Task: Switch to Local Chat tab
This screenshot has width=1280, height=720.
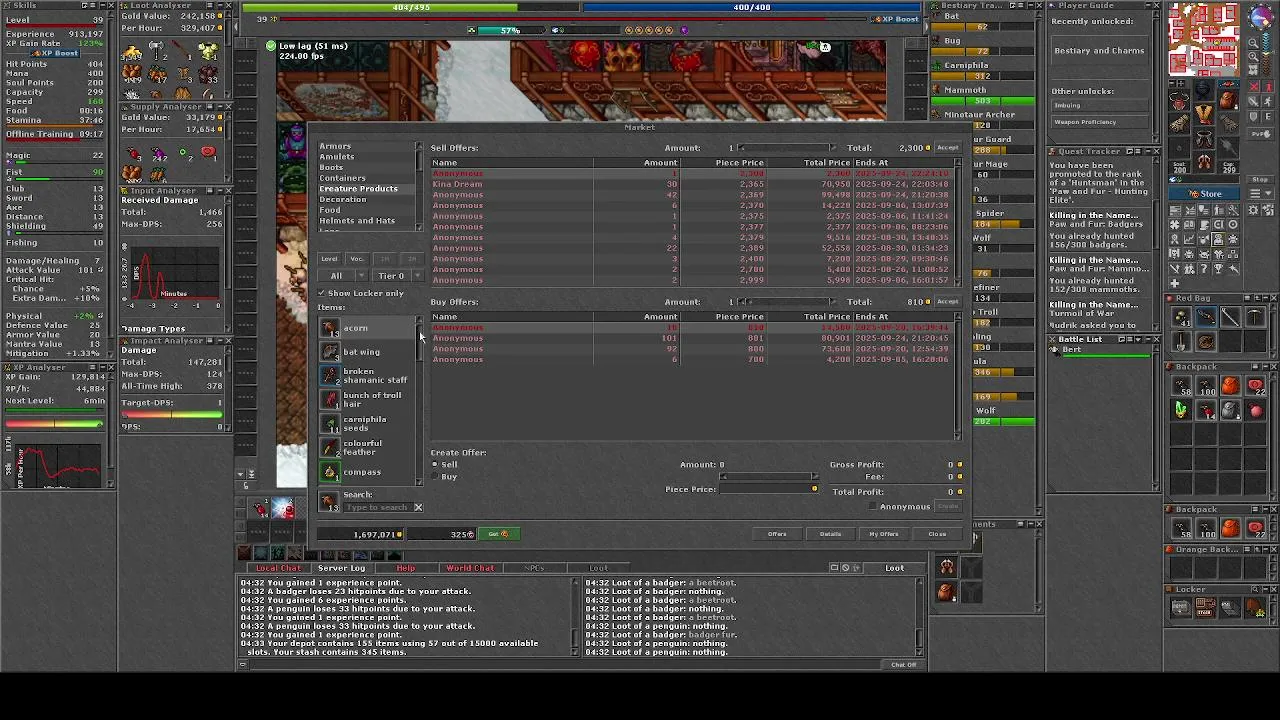Action: tap(277, 568)
